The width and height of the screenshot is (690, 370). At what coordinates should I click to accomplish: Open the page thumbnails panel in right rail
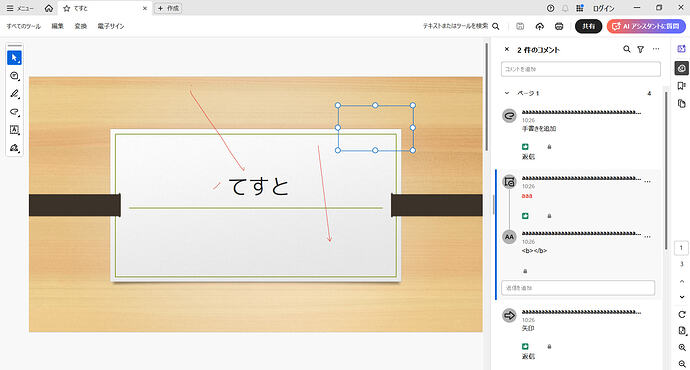click(682, 103)
